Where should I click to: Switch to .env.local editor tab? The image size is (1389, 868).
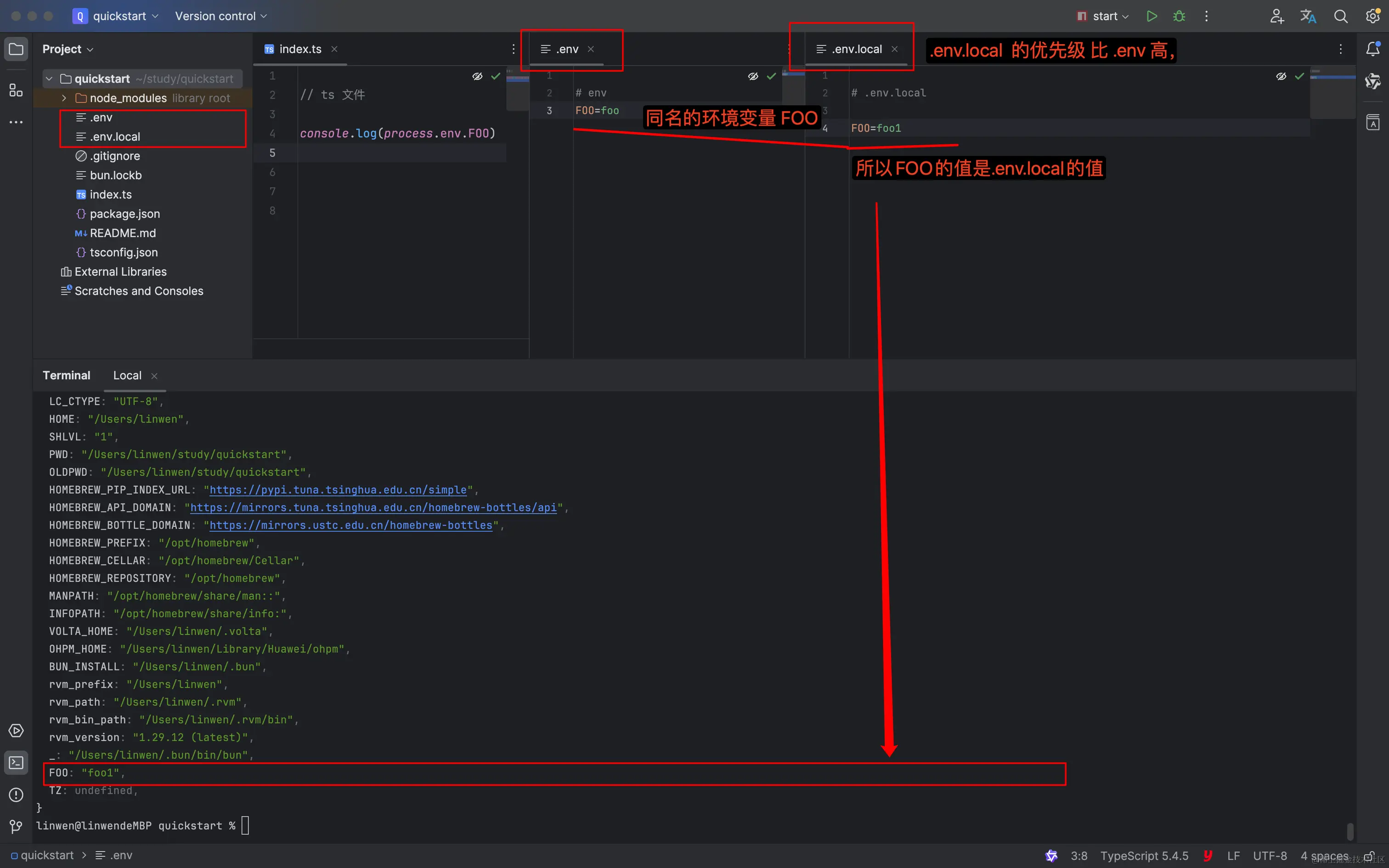click(856, 50)
